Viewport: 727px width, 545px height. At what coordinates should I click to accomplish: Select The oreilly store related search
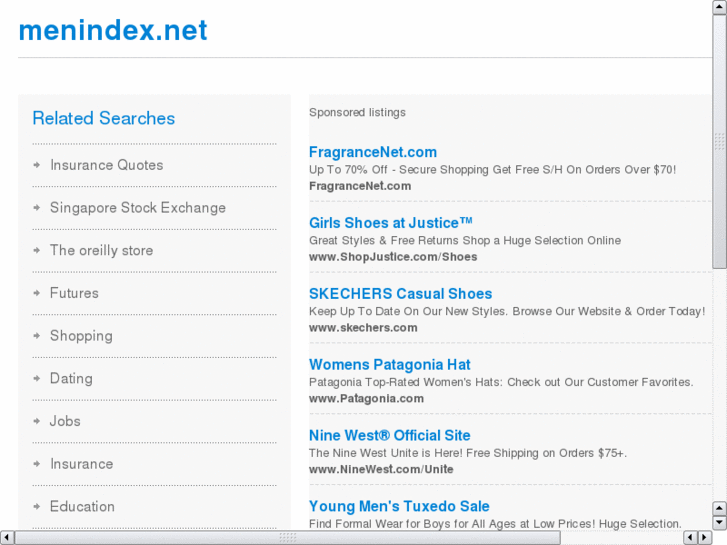pos(102,250)
